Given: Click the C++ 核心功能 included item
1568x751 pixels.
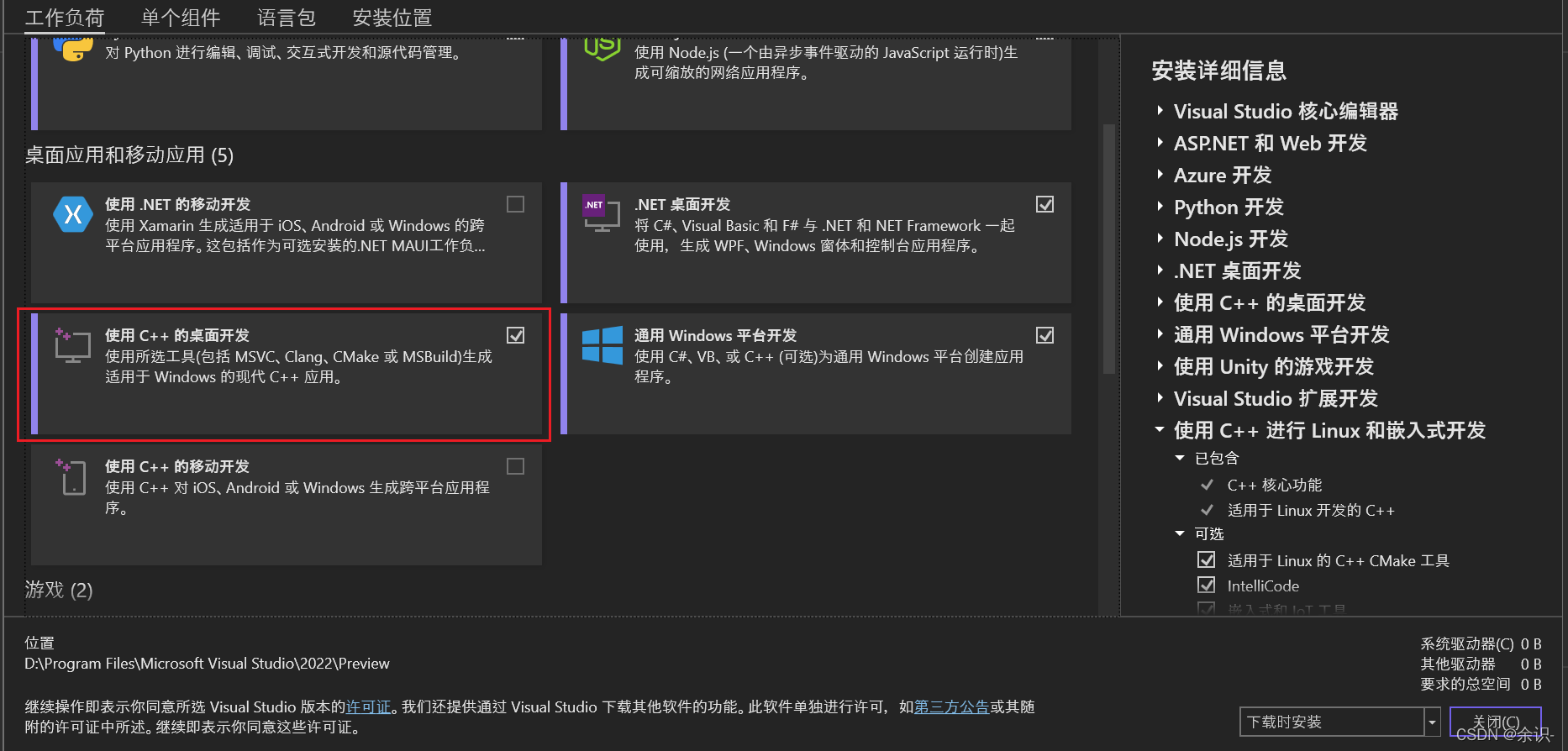Looking at the screenshot, I should [x=1274, y=485].
